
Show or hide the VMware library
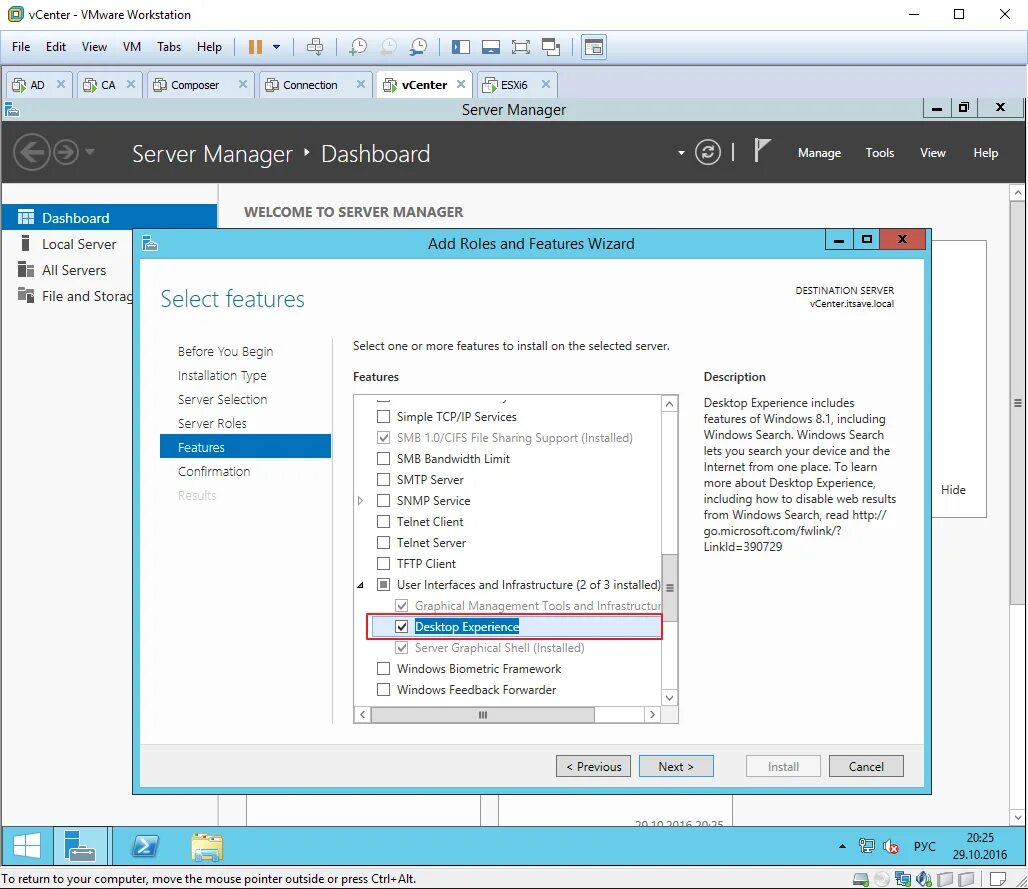click(461, 47)
